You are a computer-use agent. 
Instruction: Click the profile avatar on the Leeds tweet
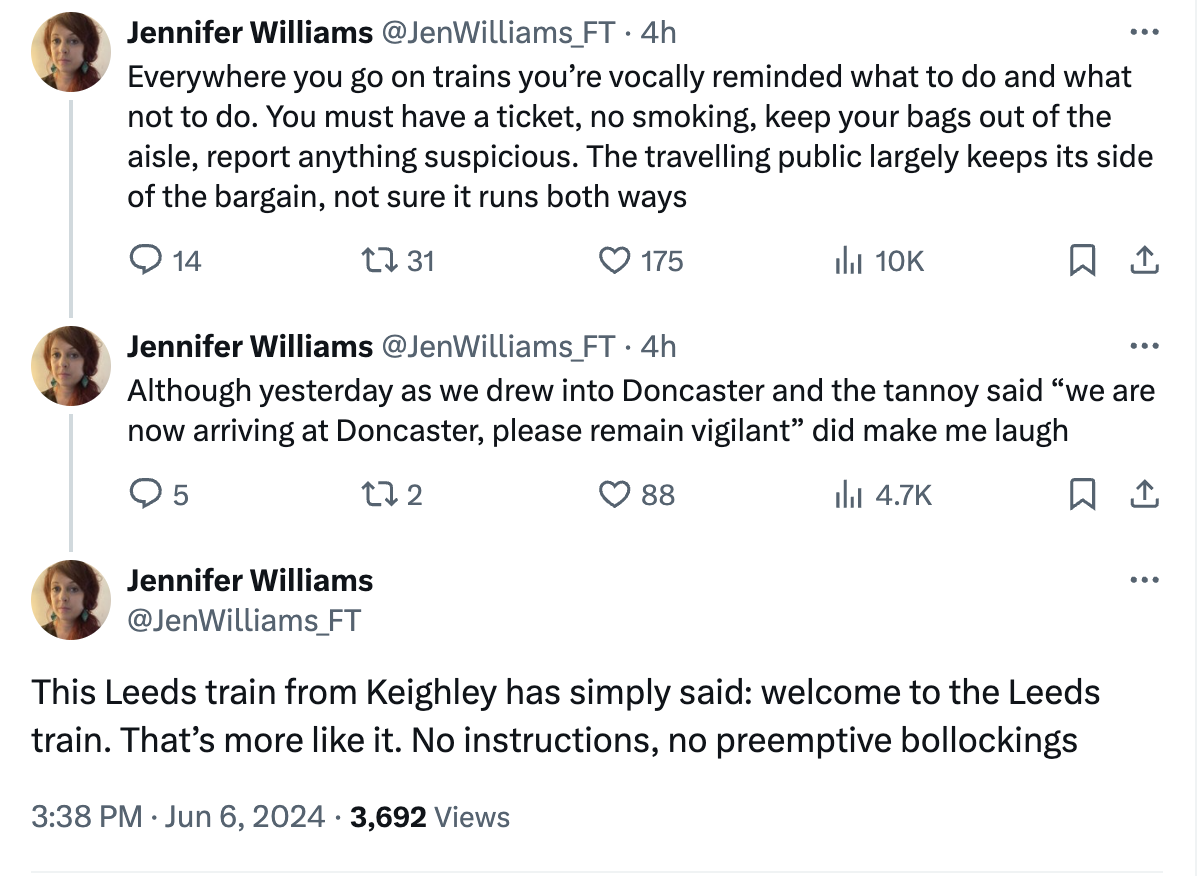[70, 600]
